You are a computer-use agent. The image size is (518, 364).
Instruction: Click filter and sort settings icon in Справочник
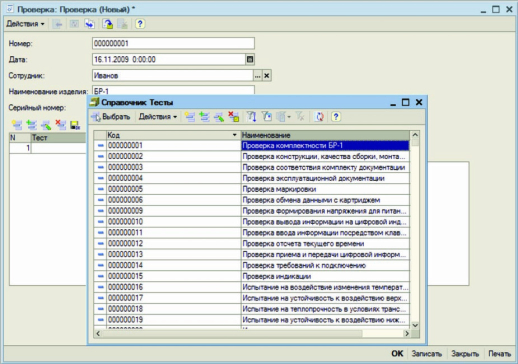251,117
